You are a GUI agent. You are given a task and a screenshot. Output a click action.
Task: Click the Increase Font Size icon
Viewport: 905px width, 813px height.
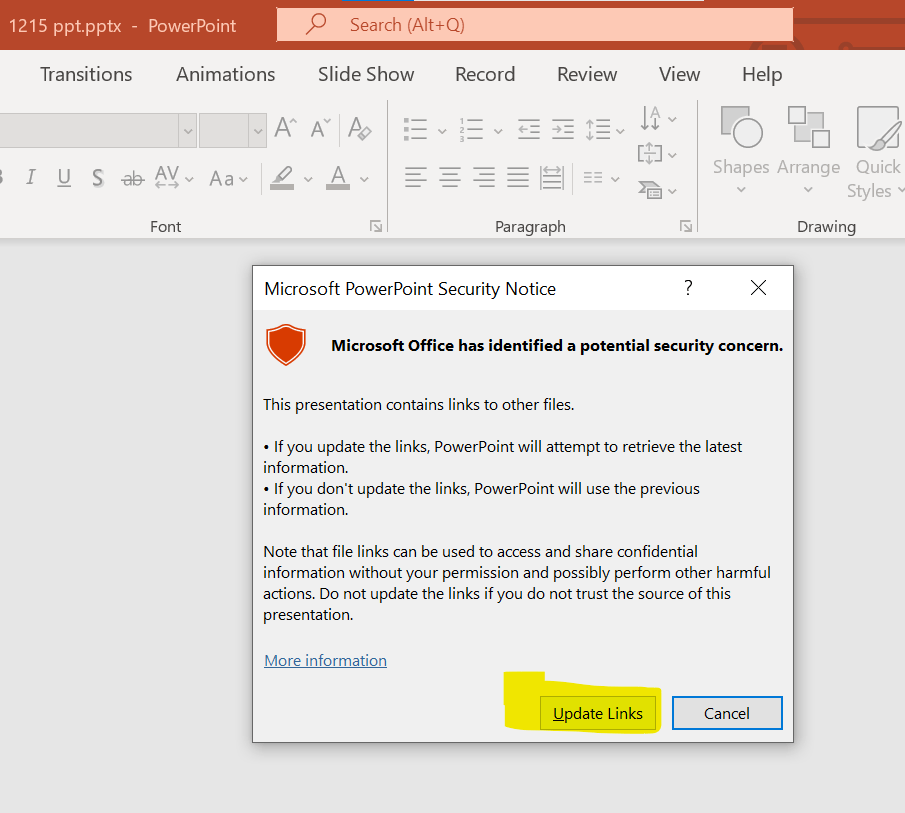(x=286, y=128)
